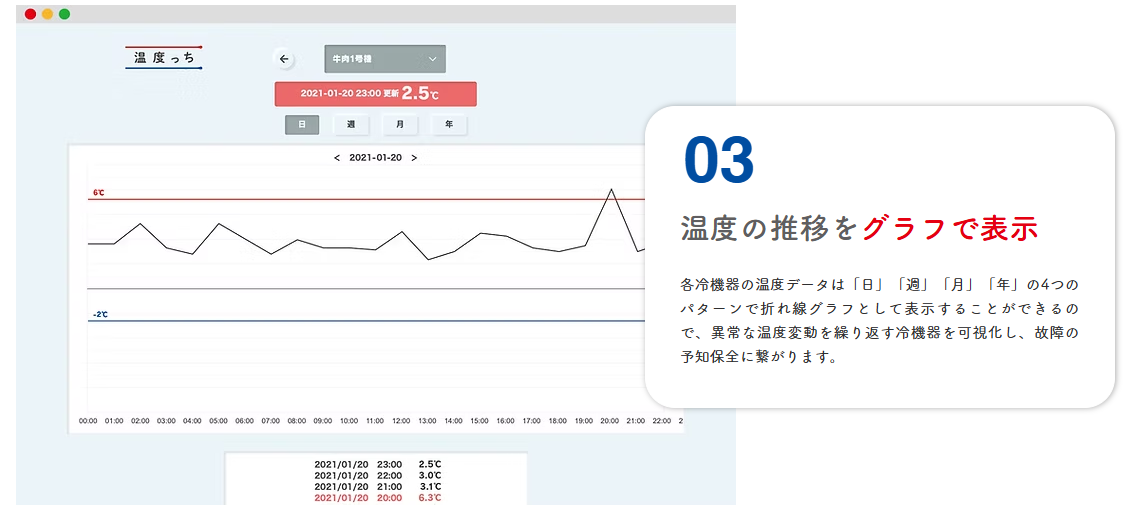Click the 20:00 time axis label
The width and height of the screenshot is (1141, 521).
tap(610, 421)
